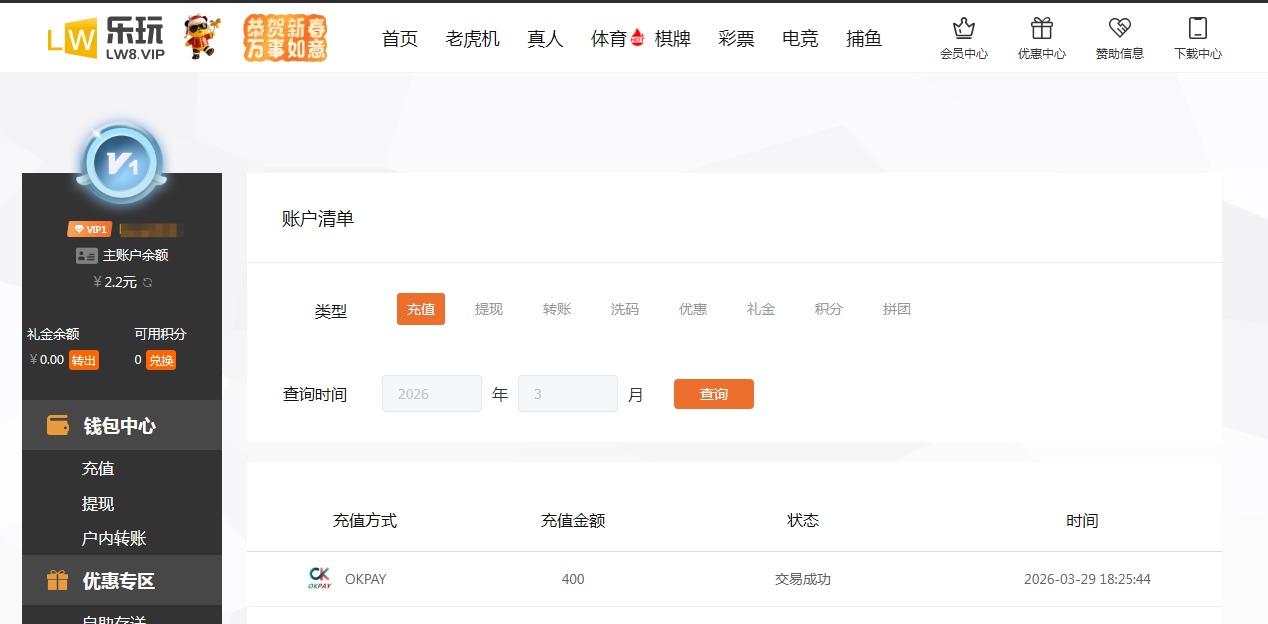Click the 兑换 button beside 可用积分
The height and width of the screenshot is (624, 1268).
[x=161, y=359]
